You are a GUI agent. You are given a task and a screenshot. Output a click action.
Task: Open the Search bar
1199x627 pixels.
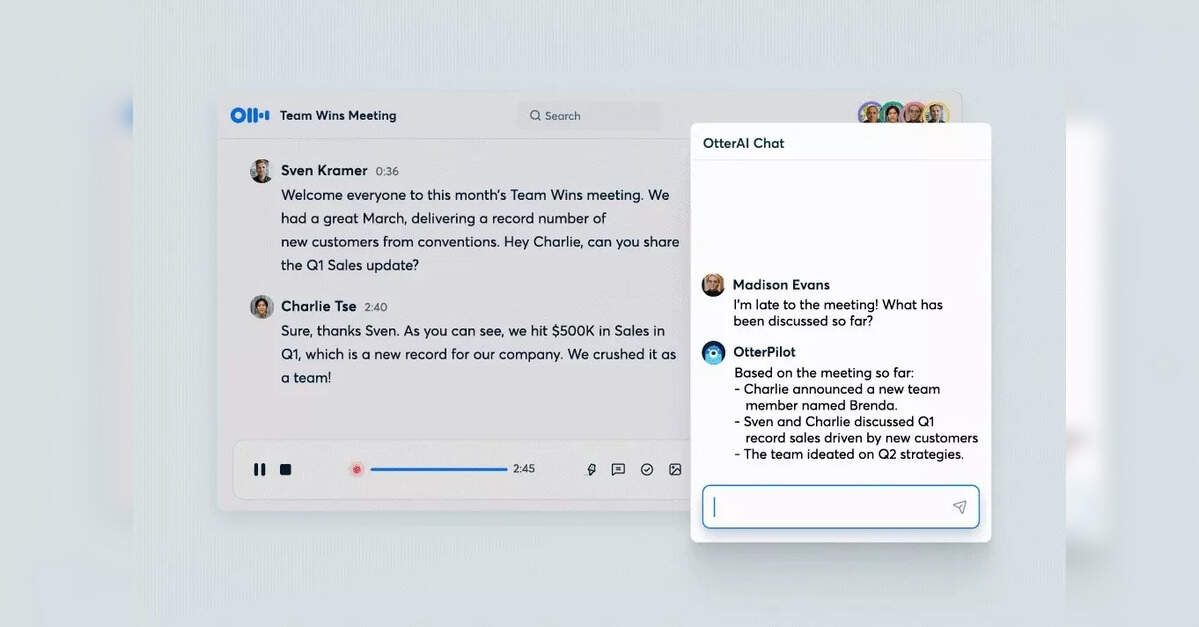[588, 115]
